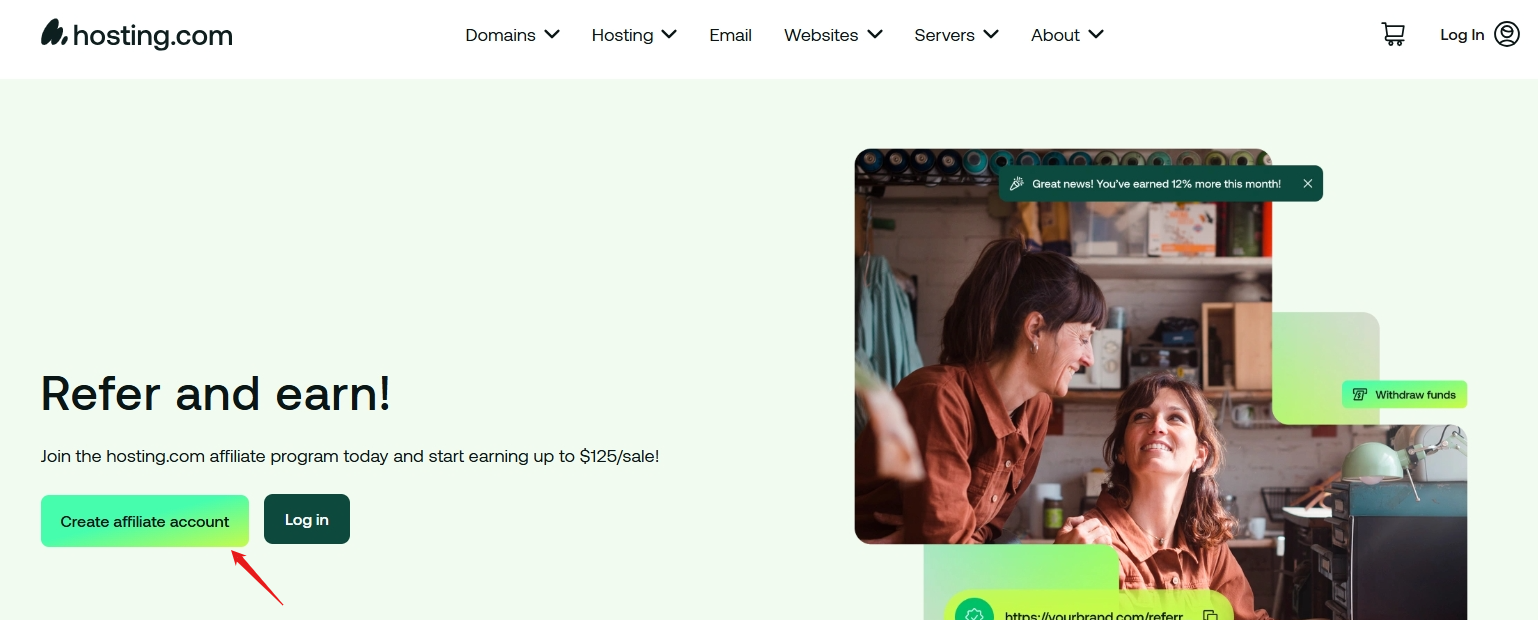Viewport: 1538px width, 620px height.
Task: Click the user profile icon beside Log In
Action: click(x=1507, y=34)
